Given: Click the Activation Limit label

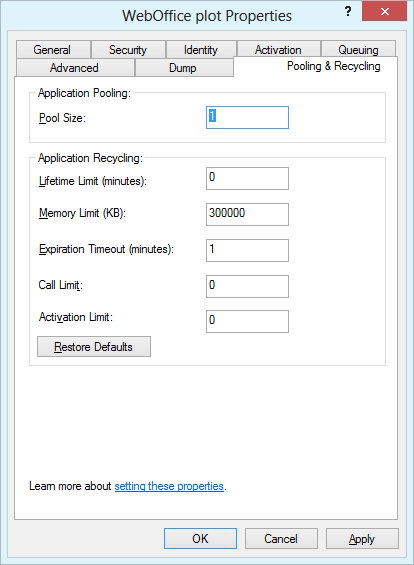Looking at the screenshot, I should 76,317.
